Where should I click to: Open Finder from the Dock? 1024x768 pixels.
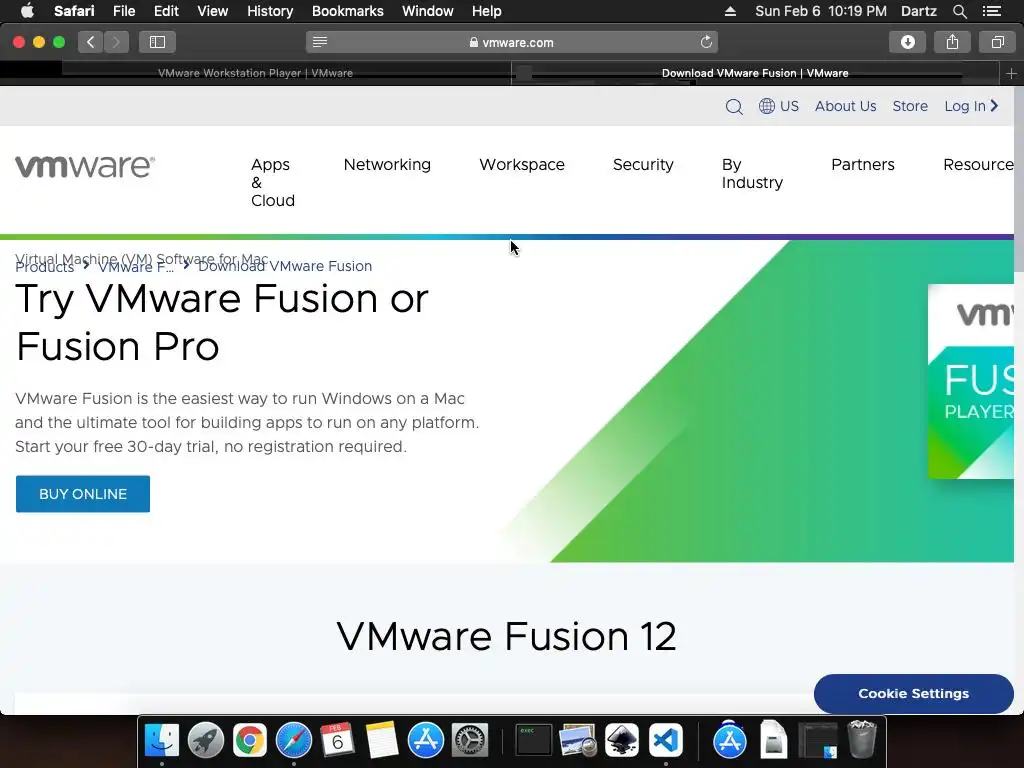click(x=161, y=741)
